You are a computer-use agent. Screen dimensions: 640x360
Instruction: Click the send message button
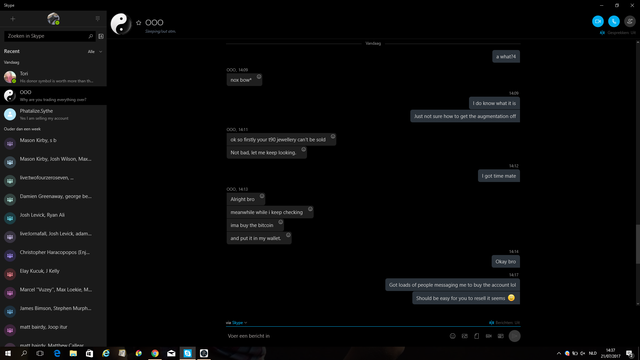[514, 336]
